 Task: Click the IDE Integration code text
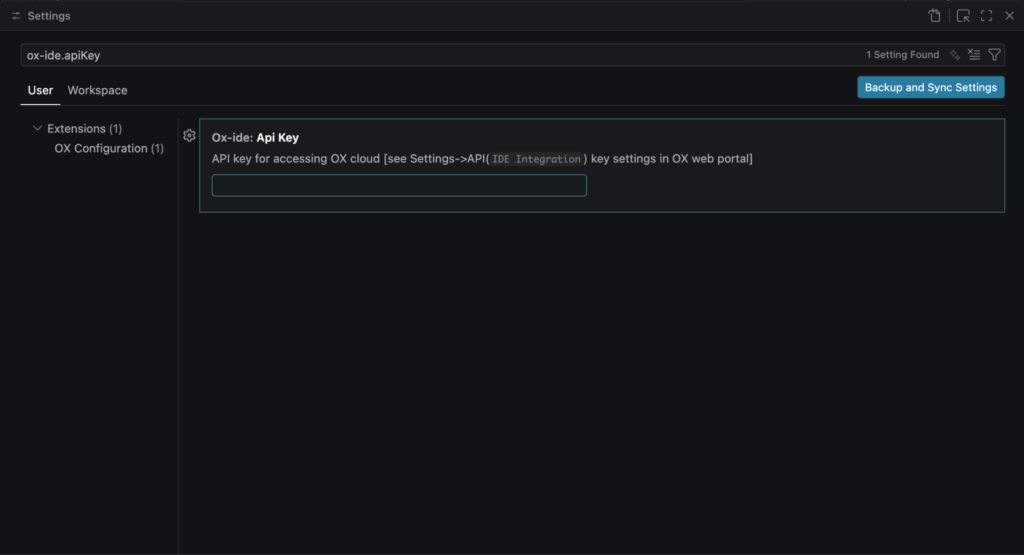tap(536, 159)
